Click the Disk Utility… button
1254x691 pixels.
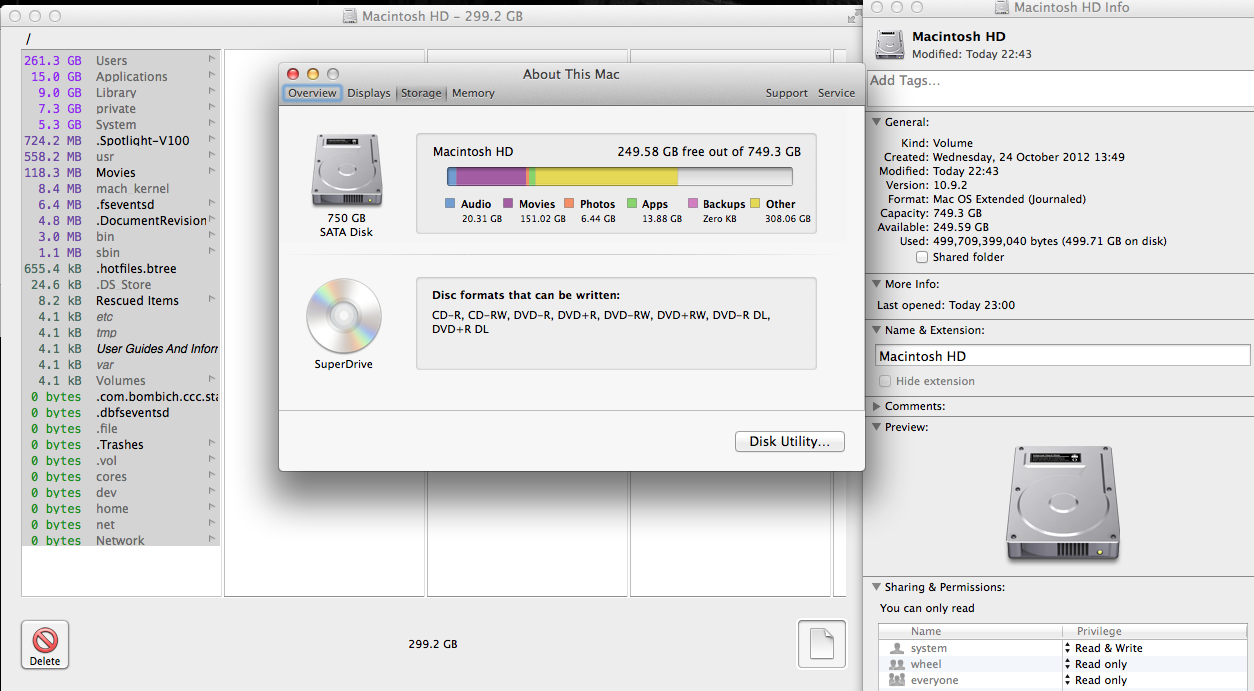789,441
